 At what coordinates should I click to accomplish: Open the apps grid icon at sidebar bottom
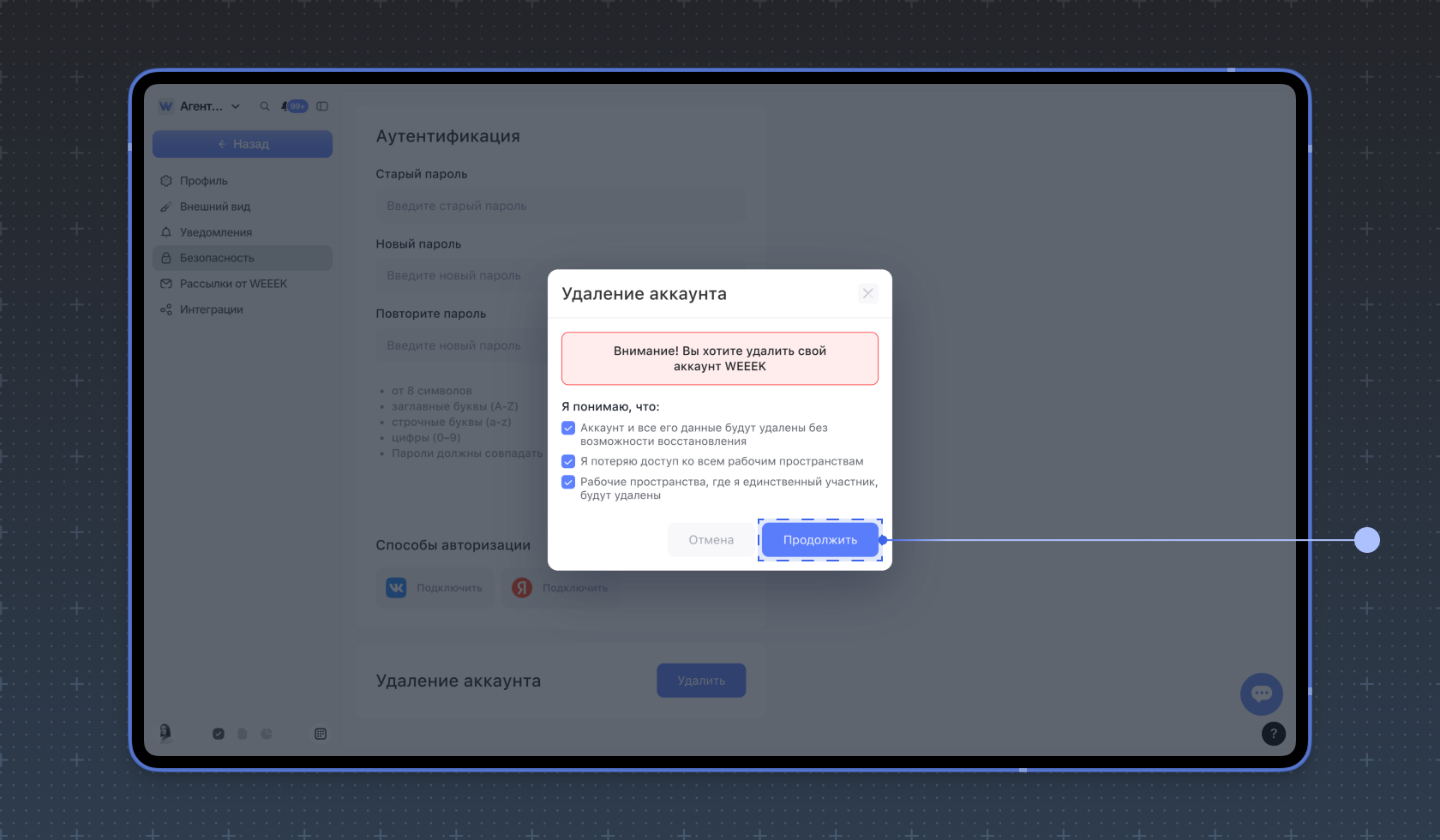coord(321,734)
